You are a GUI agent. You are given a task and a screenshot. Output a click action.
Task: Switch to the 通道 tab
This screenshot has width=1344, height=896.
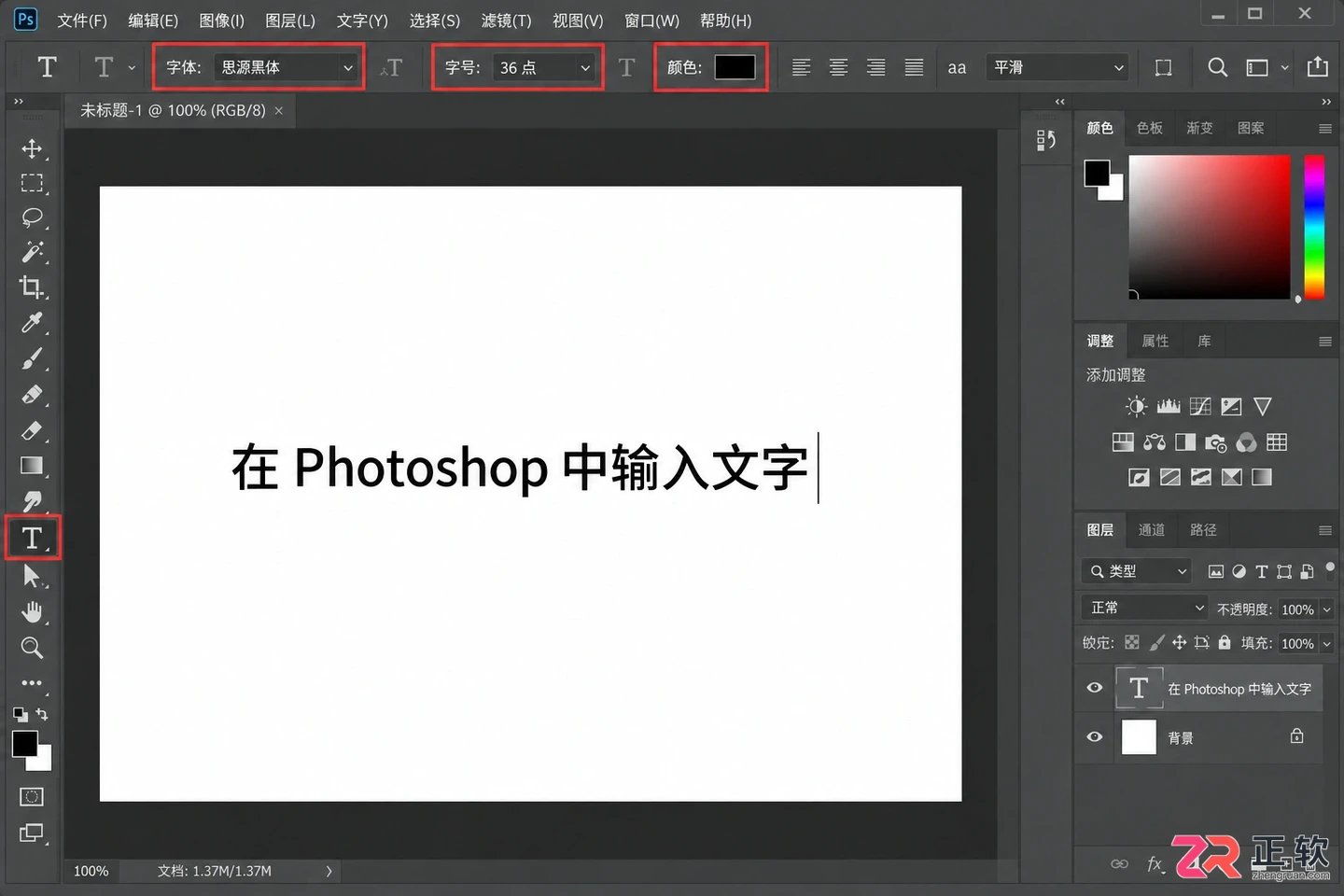[x=1152, y=529]
